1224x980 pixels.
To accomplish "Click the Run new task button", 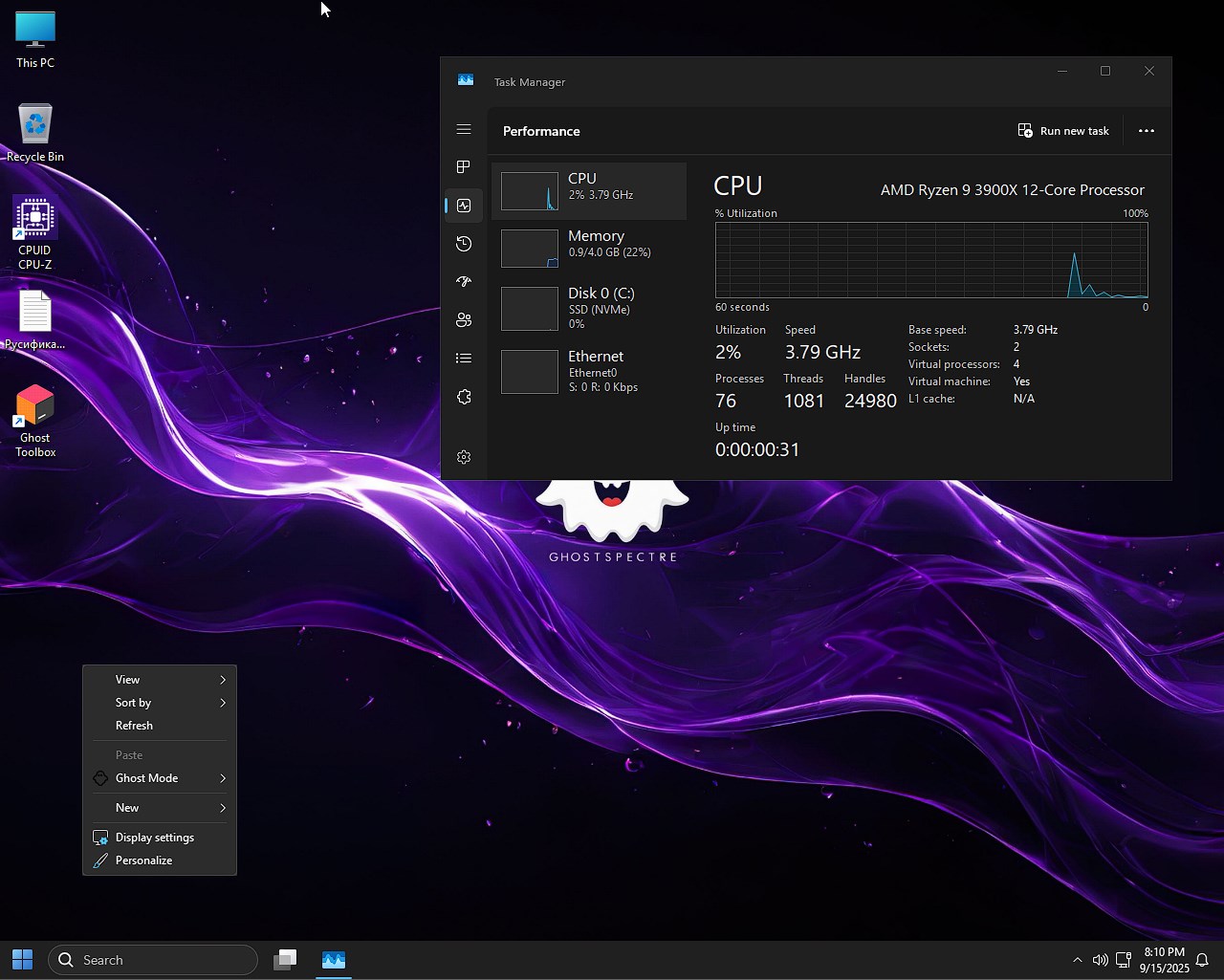I will click(1063, 130).
